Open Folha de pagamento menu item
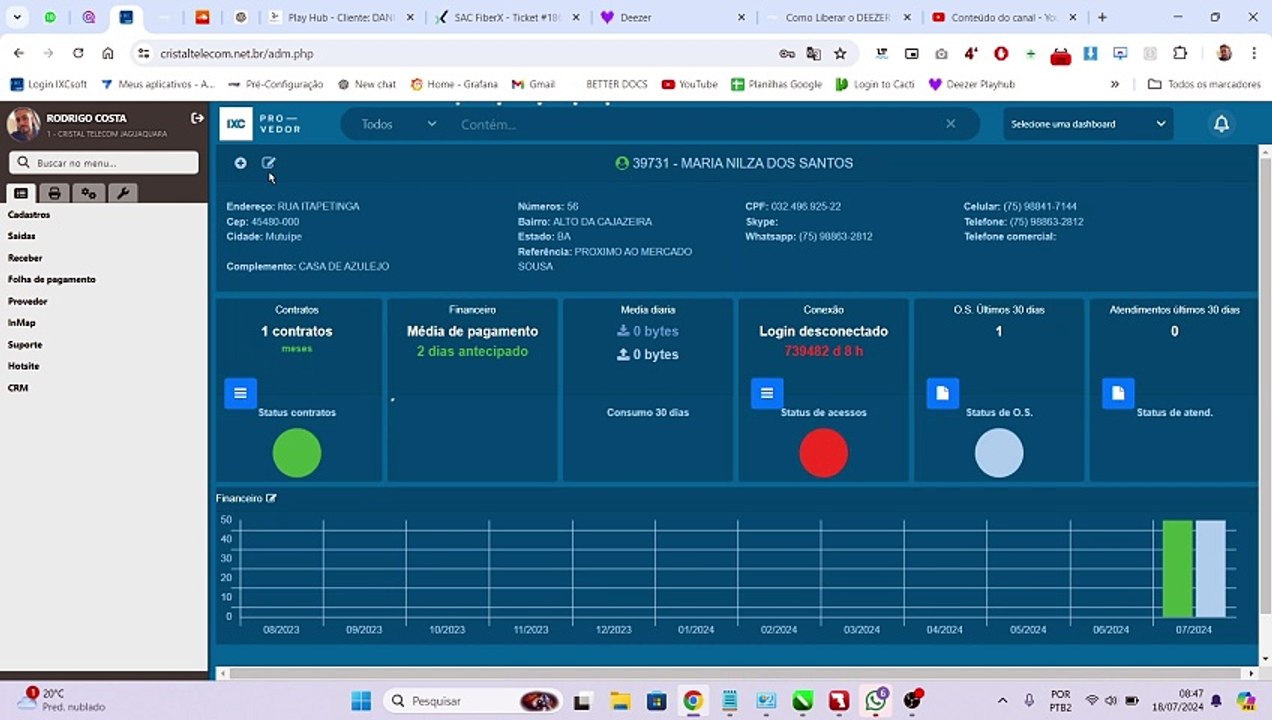Viewport: 1272px width, 720px height. (52, 280)
